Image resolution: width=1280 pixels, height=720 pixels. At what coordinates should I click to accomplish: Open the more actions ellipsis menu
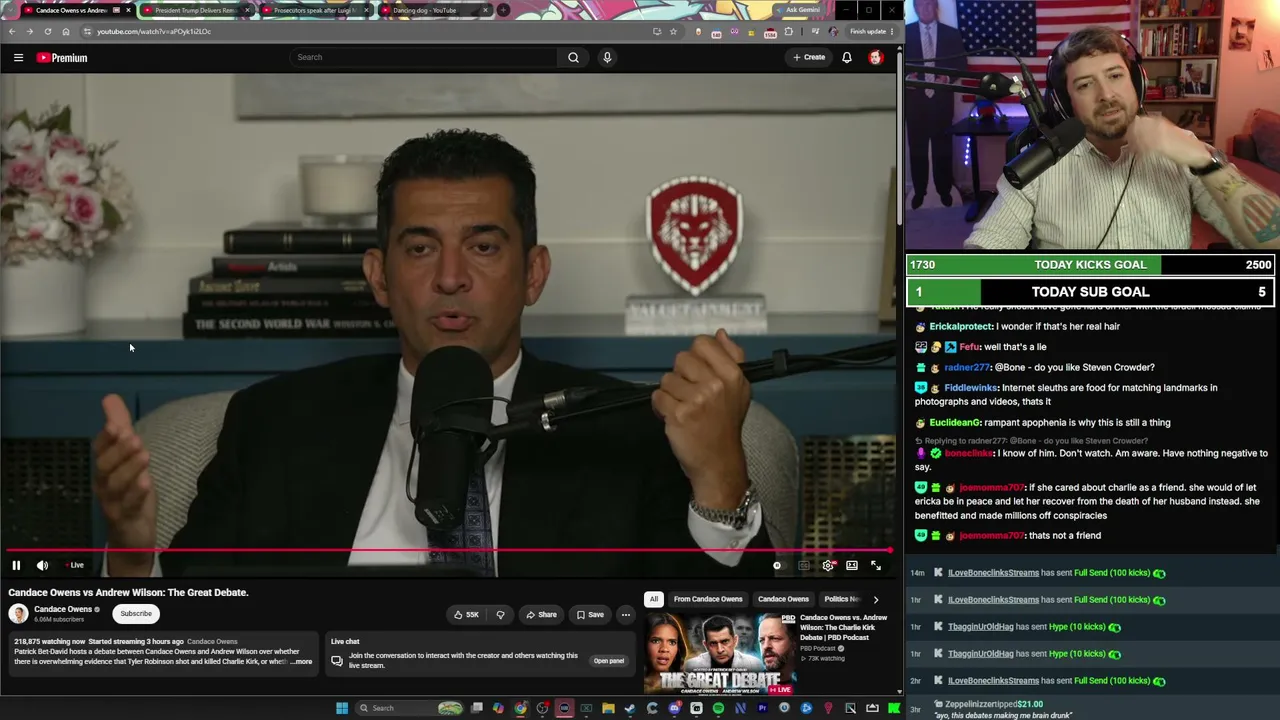[x=626, y=614]
